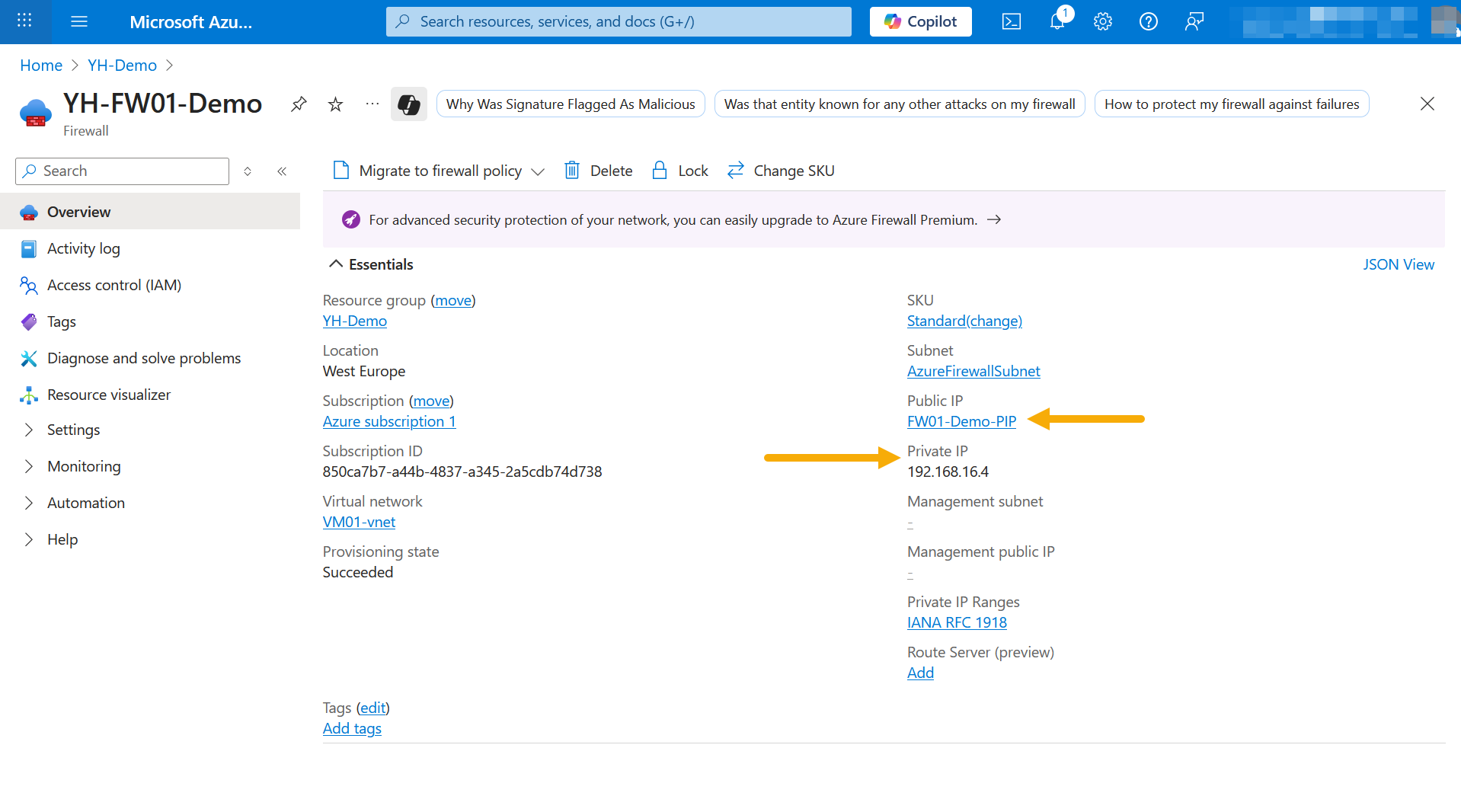The width and height of the screenshot is (1461, 812).
Task: Click the Copilot button in header
Action: pos(921,21)
